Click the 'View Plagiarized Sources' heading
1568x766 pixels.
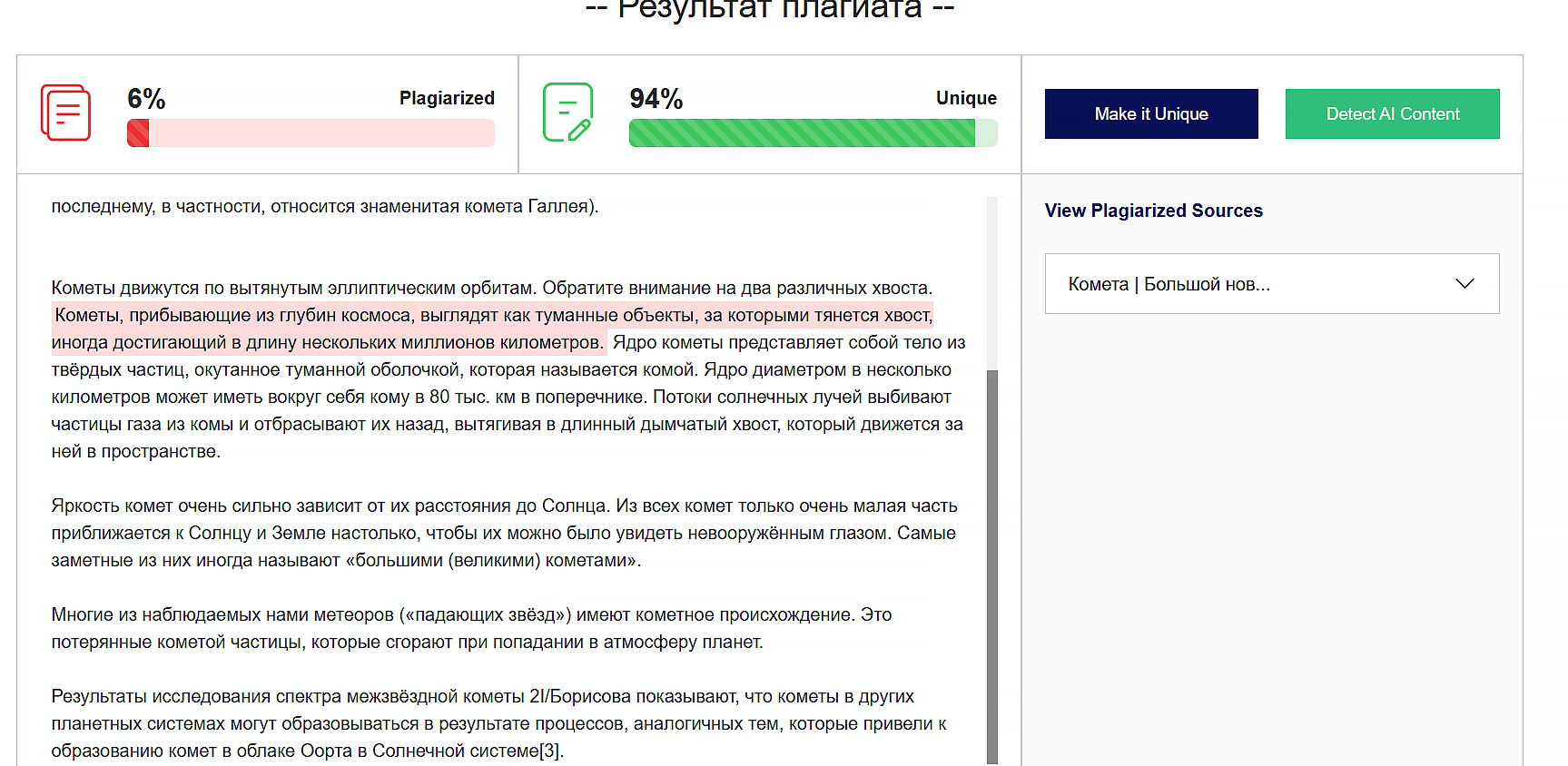1154,211
